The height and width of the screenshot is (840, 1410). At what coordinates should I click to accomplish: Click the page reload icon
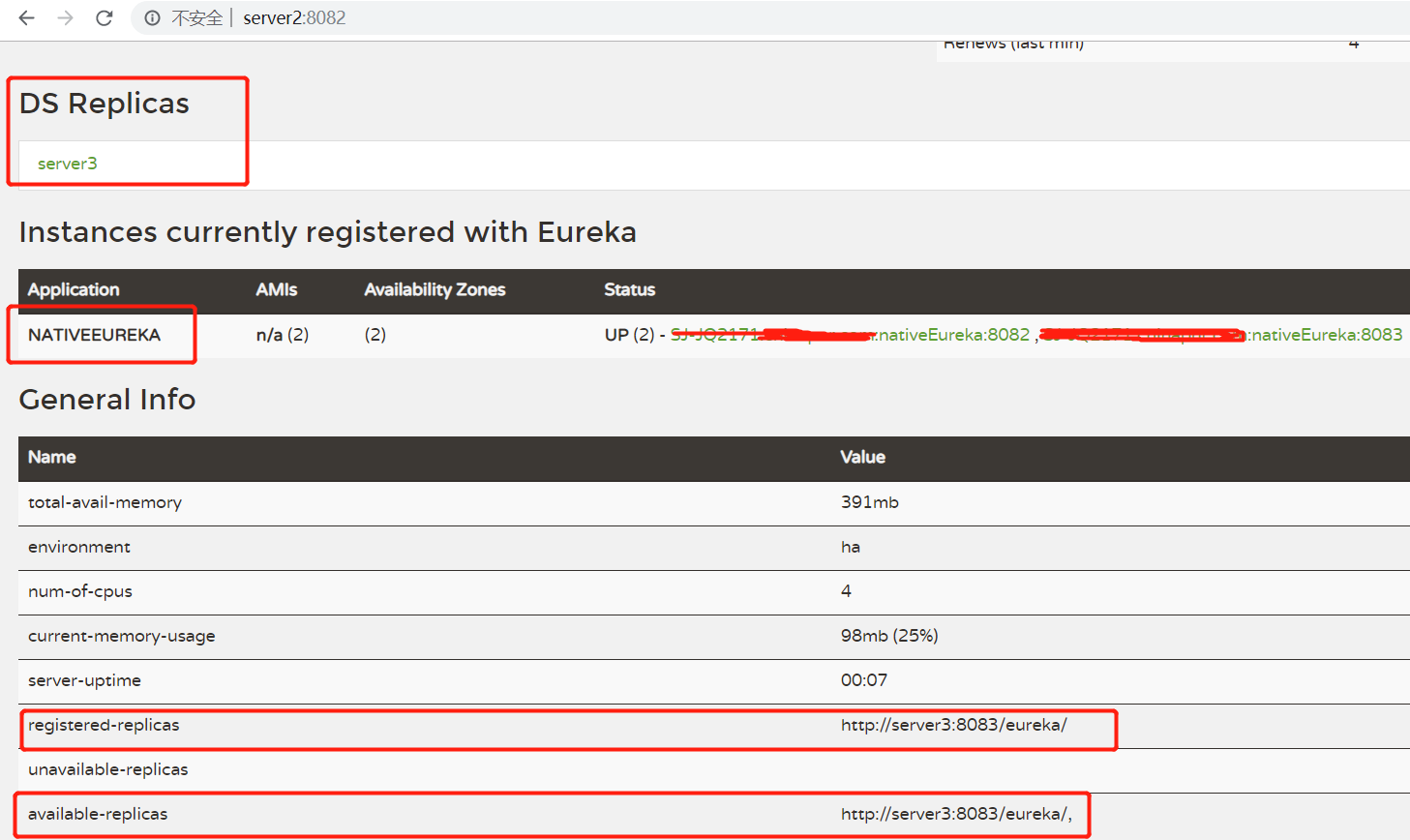pyautogui.click(x=104, y=17)
